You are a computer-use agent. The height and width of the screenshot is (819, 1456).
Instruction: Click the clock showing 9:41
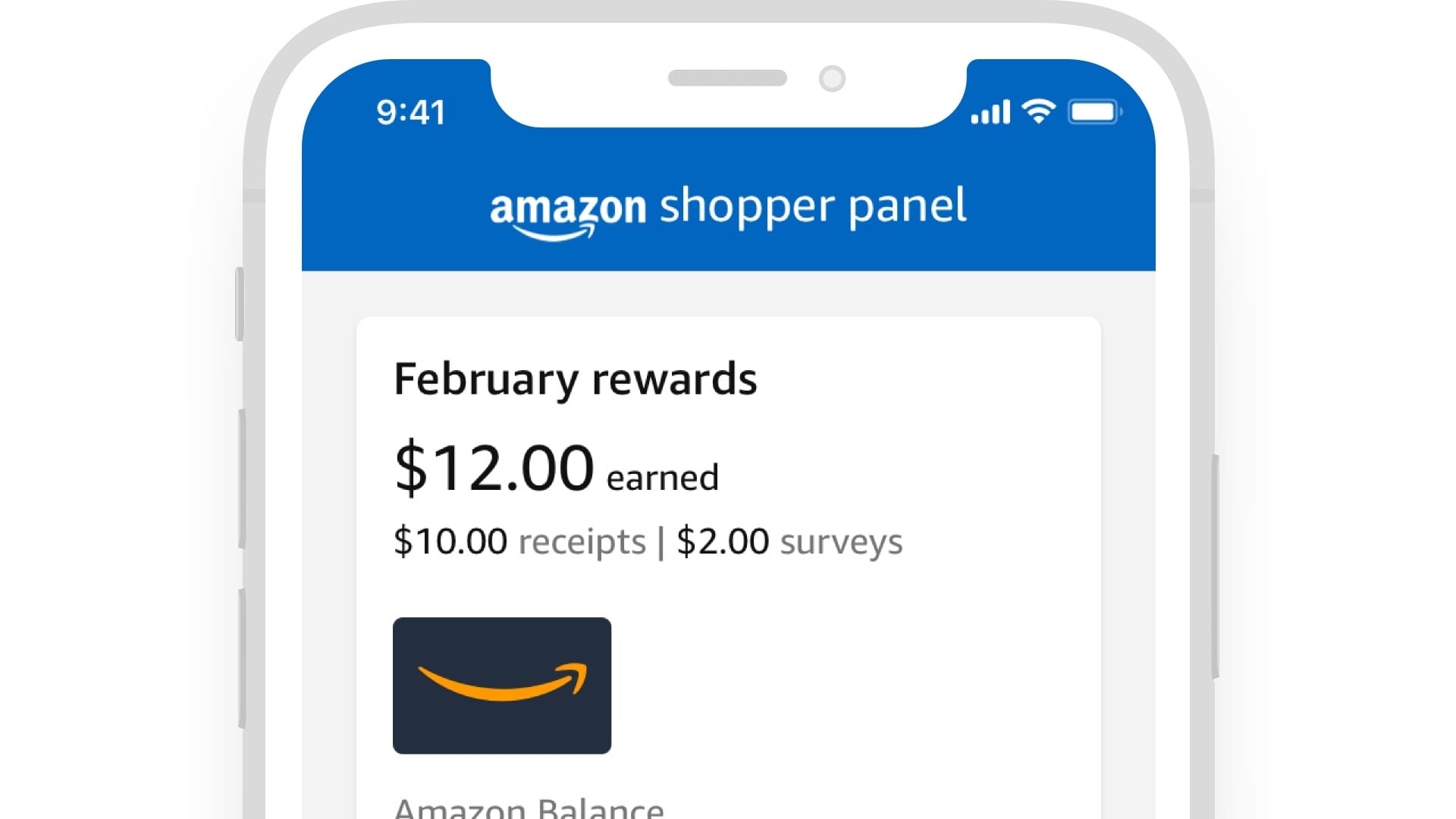412,111
